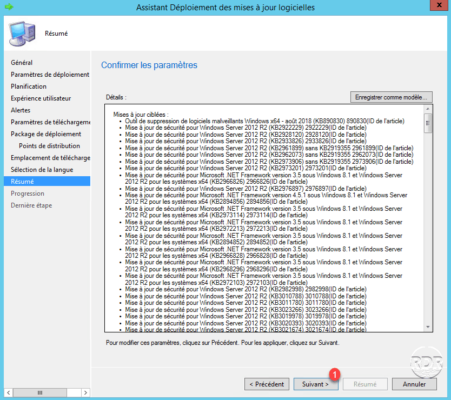Go to Expérience utilisateur step
Screen dimensions: 451x400
pyautogui.click(x=41, y=98)
